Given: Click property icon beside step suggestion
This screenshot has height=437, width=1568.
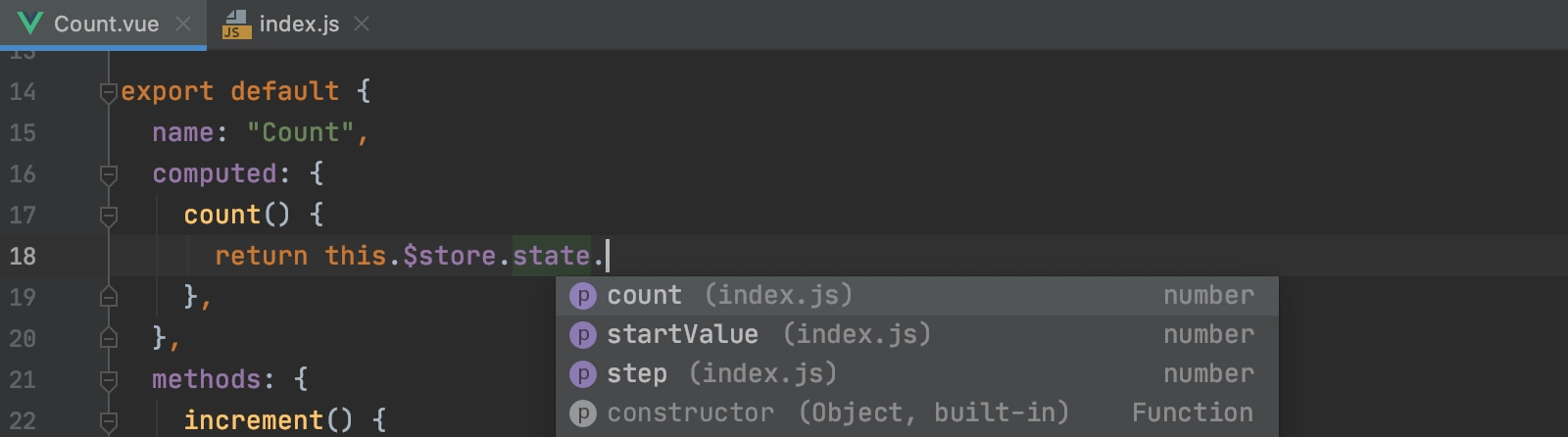Looking at the screenshot, I should pyautogui.click(x=583, y=374).
